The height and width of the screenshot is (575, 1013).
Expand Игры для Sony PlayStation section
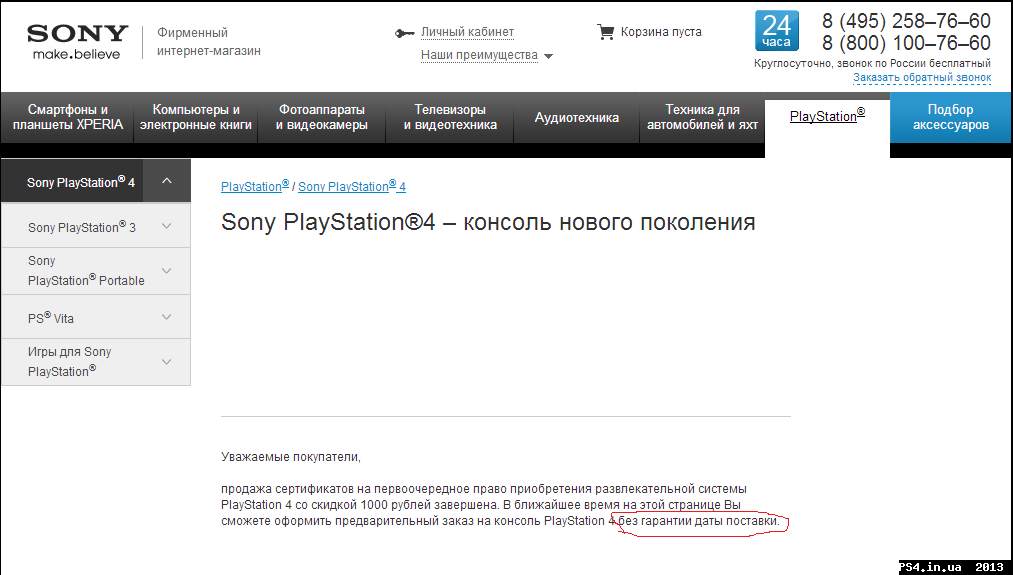[166, 361]
